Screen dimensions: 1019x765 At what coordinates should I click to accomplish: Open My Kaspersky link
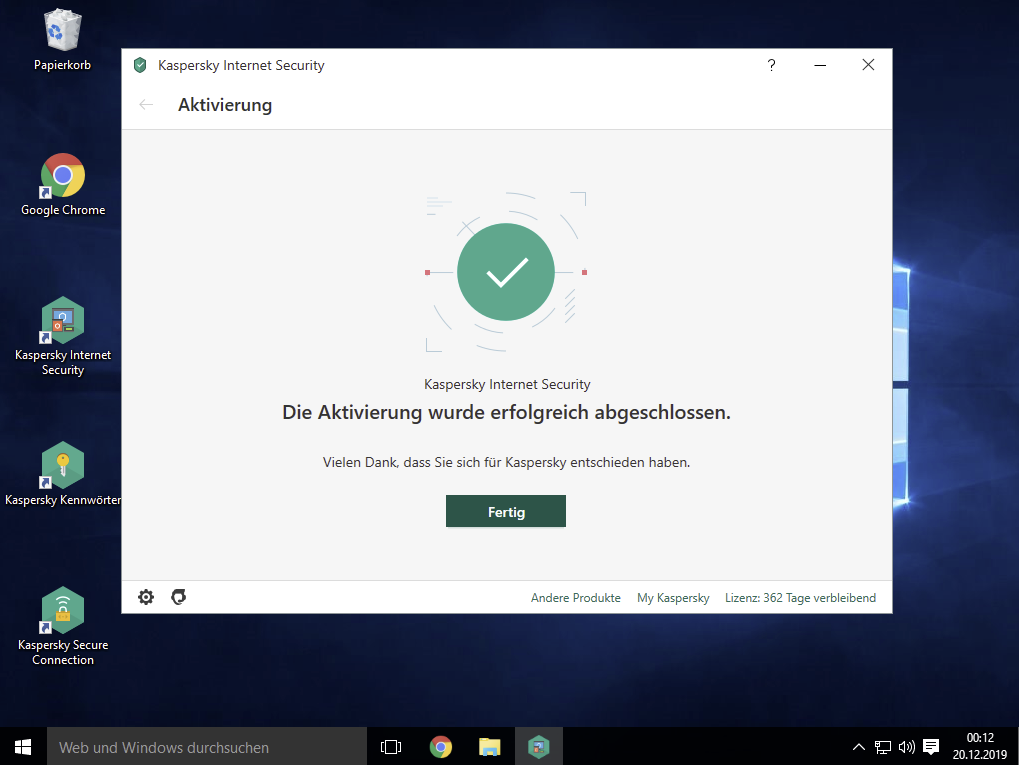tap(673, 598)
